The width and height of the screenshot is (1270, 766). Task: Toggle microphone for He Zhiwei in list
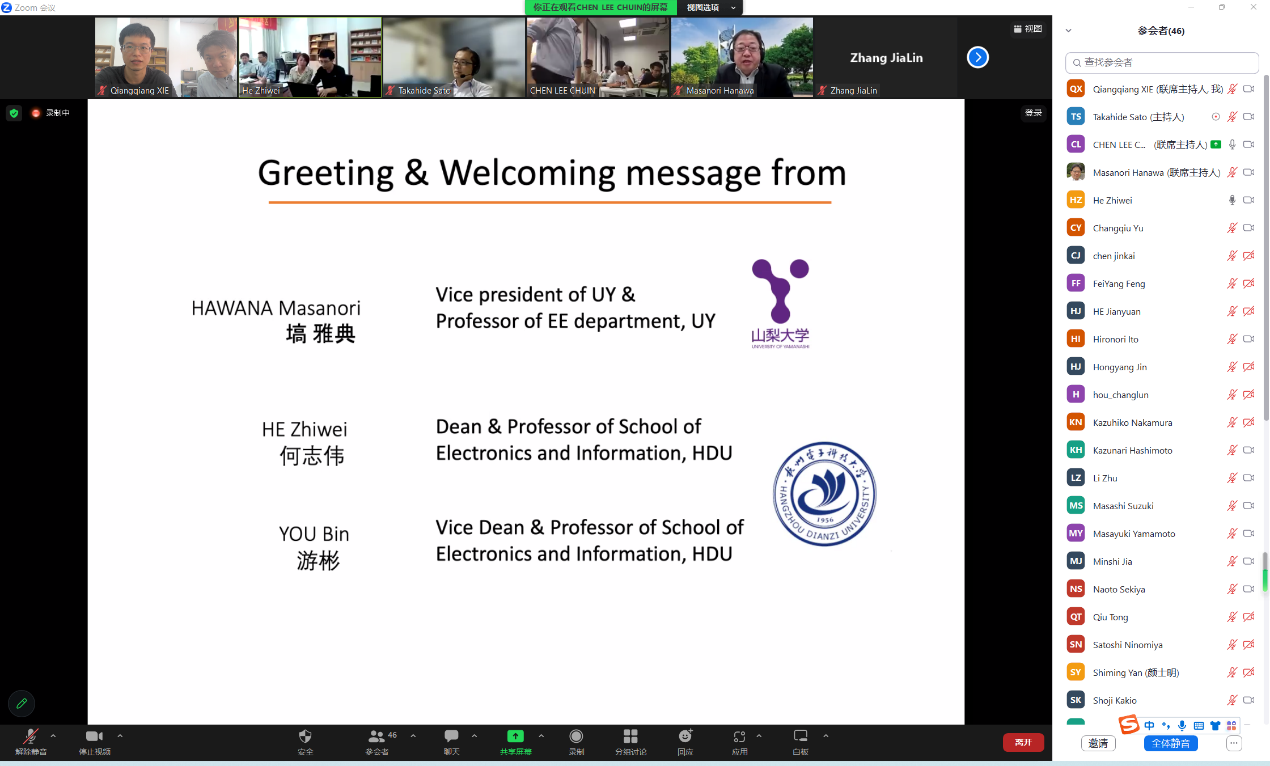[x=1232, y=200]
